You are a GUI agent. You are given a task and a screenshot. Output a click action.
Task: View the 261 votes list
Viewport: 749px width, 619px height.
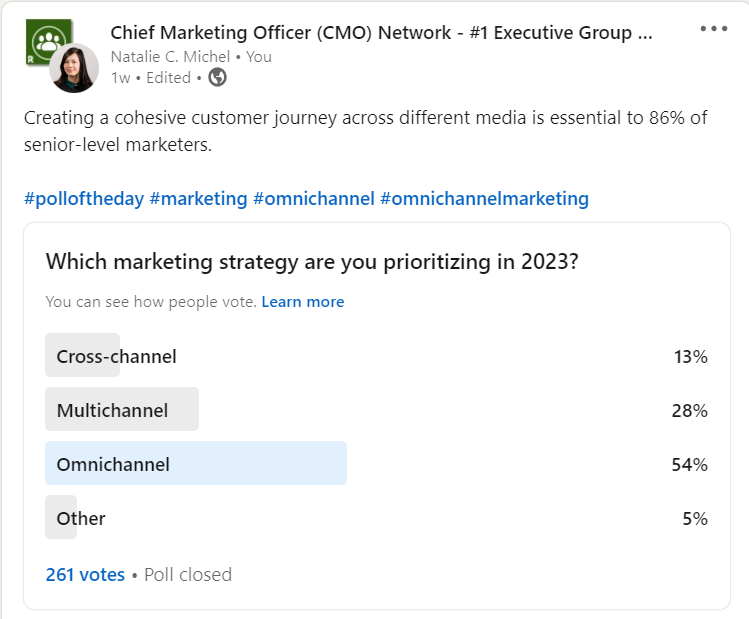pyautogui.click(x=85, y=574)
